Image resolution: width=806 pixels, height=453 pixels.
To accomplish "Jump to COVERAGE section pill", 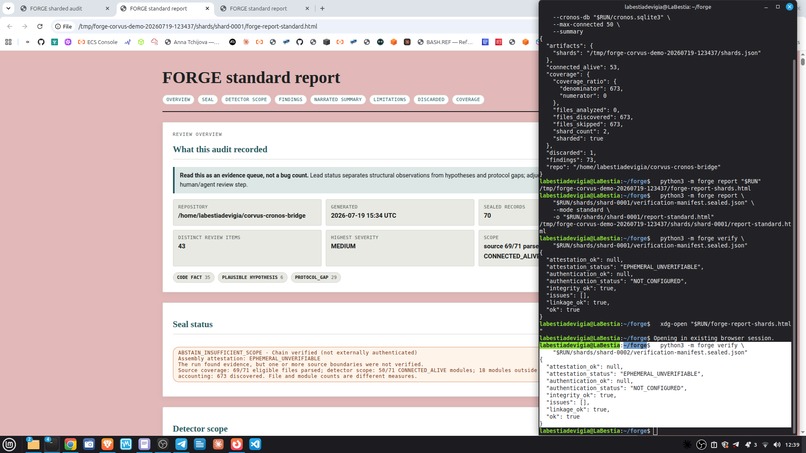I will [x=468, y=99].
